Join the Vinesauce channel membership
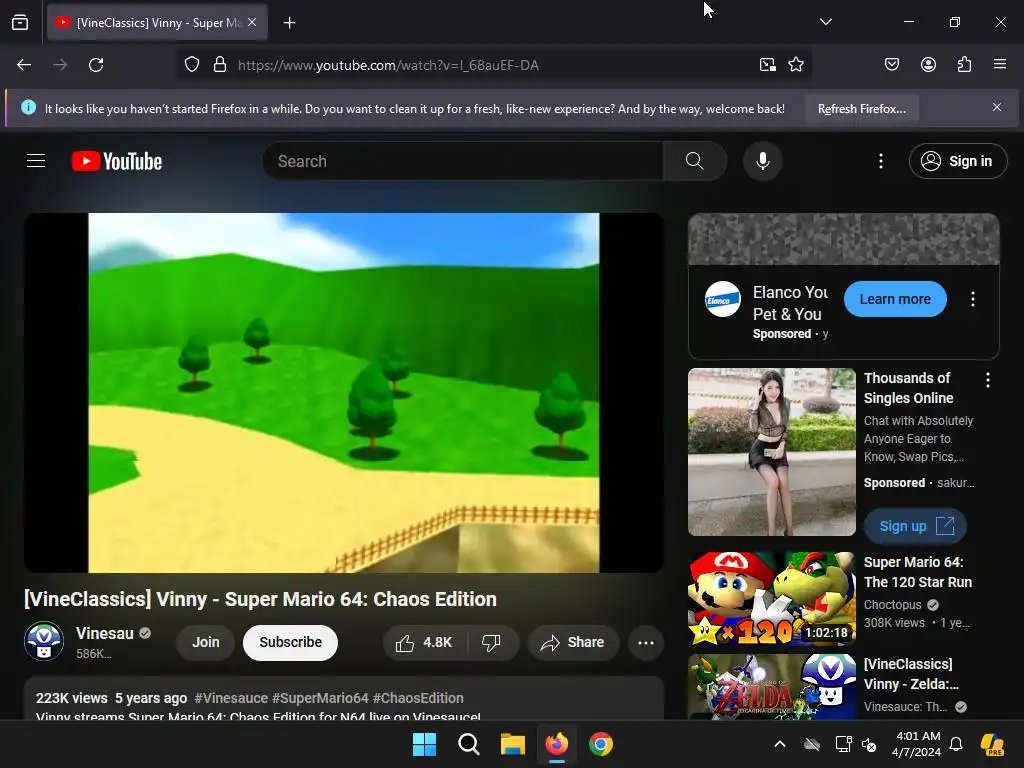 205,642
